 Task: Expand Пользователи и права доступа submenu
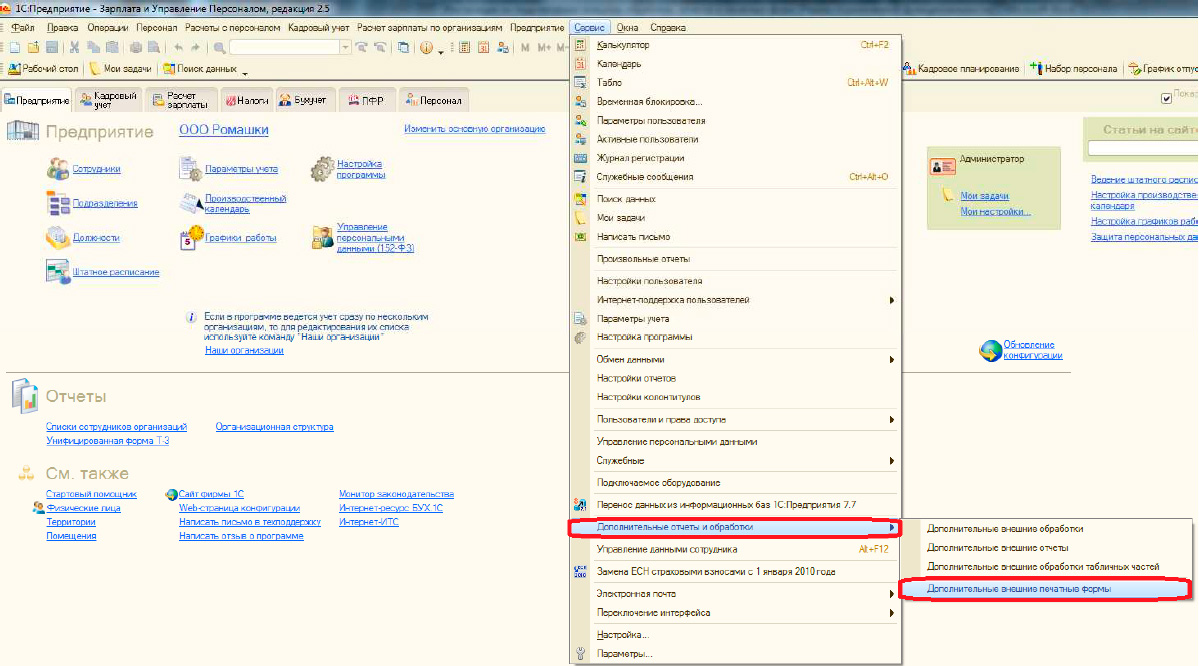[892, 420]
